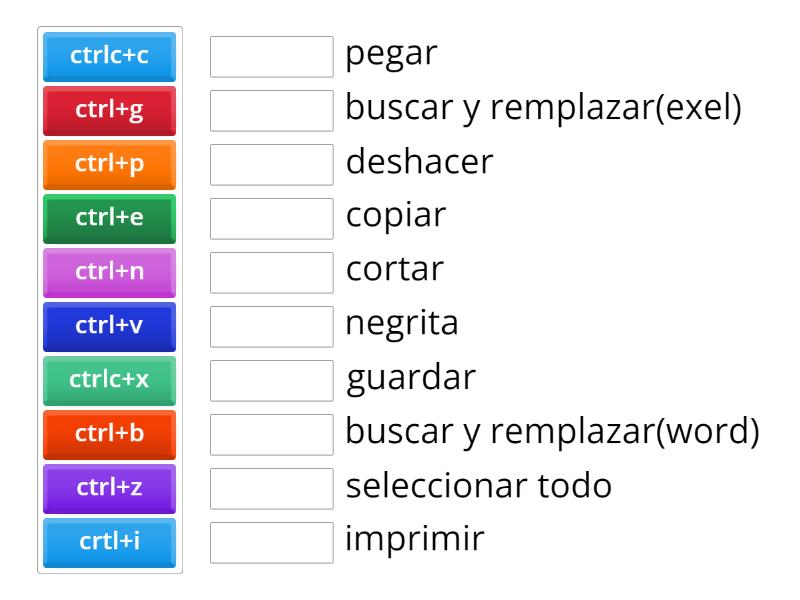Select the ctrlc+c blue tile

point(110,58)
